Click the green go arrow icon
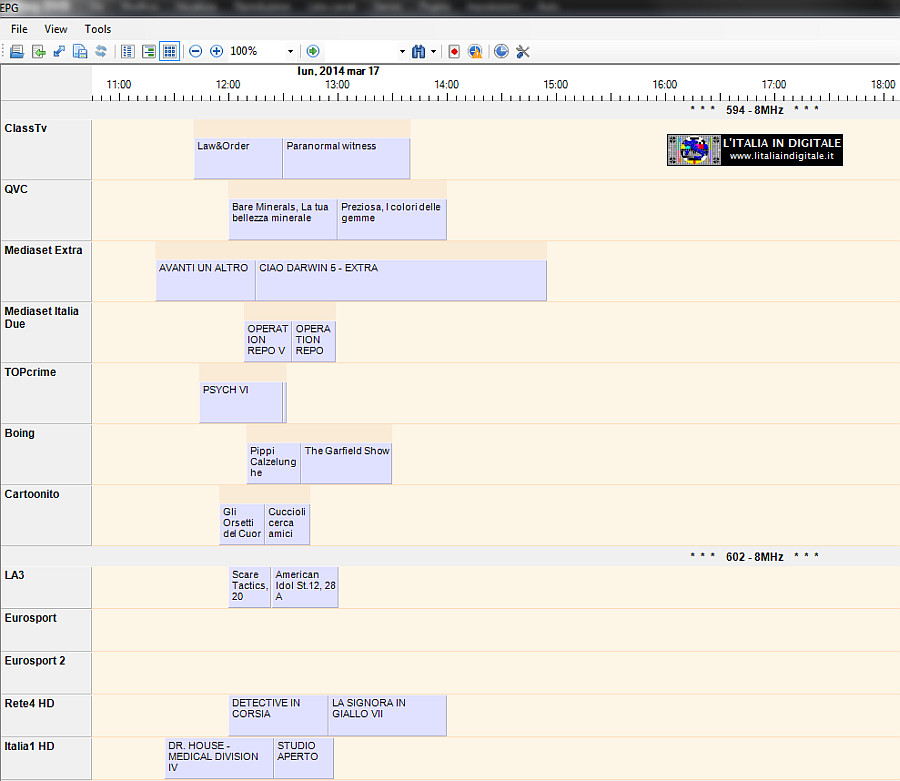Viewport: 900px width, 781px height. pyautogui.click(x=313, y=51)
